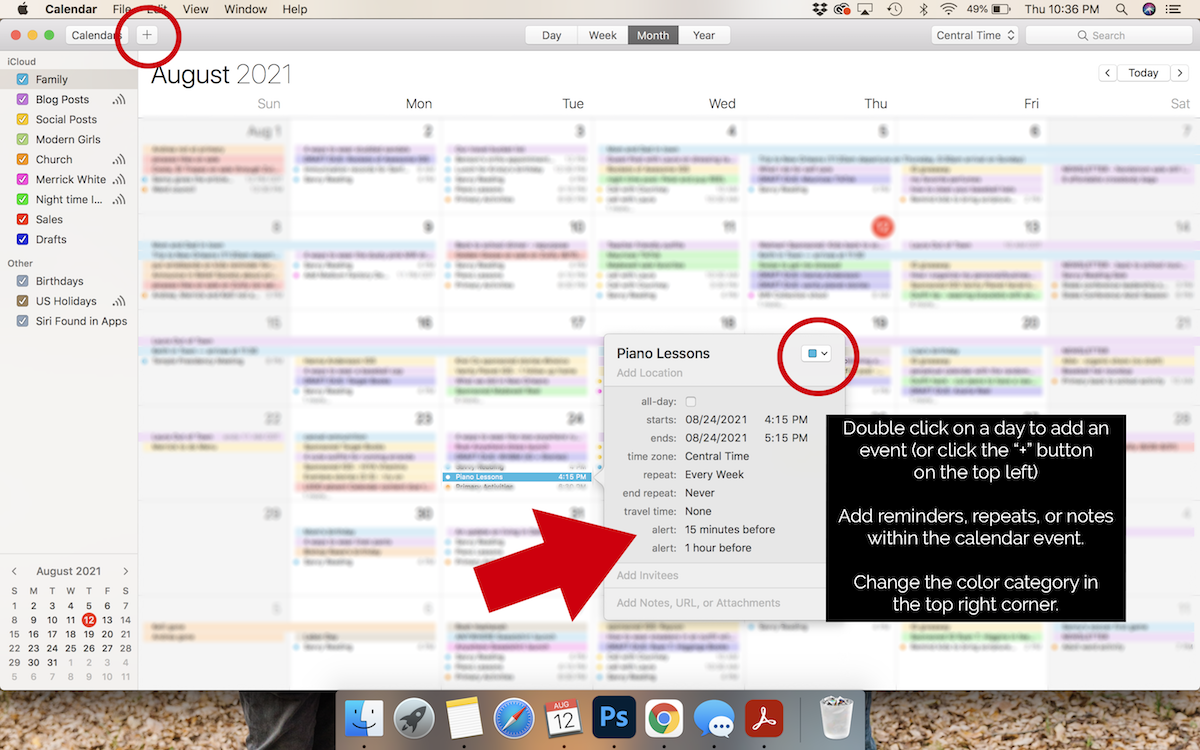Open the Central Time zone dropdown in toolbar
The width and height of the screenshot is (1200, 750).
pos(974,35)
